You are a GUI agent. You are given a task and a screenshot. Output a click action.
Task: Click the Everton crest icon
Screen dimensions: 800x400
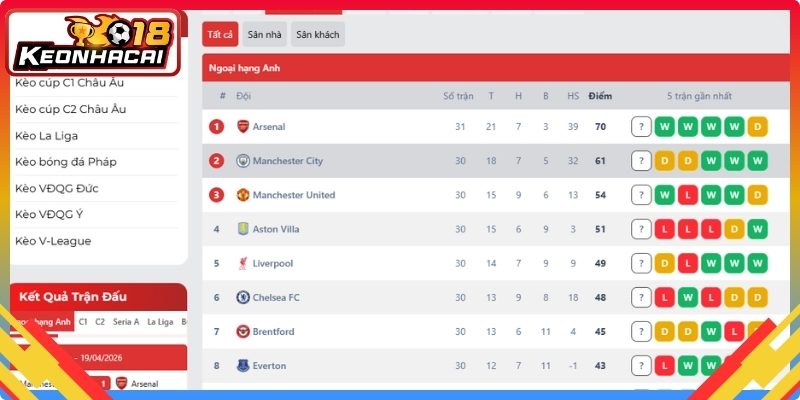click(x=243, y=366)
